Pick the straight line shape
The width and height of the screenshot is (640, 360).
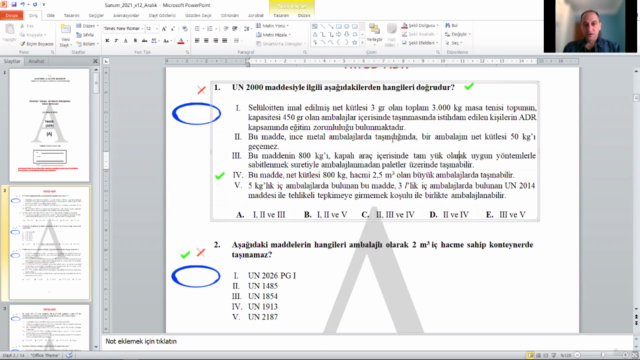pos(322,26)
